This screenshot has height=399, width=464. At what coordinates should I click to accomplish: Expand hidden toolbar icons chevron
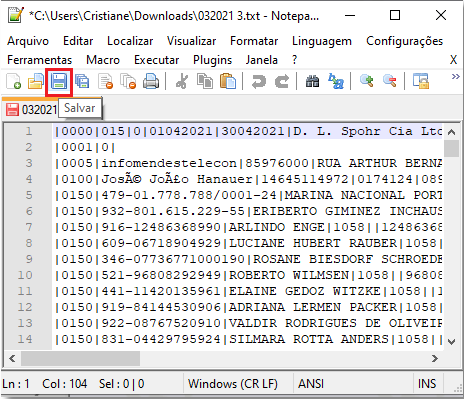point(455,77)
